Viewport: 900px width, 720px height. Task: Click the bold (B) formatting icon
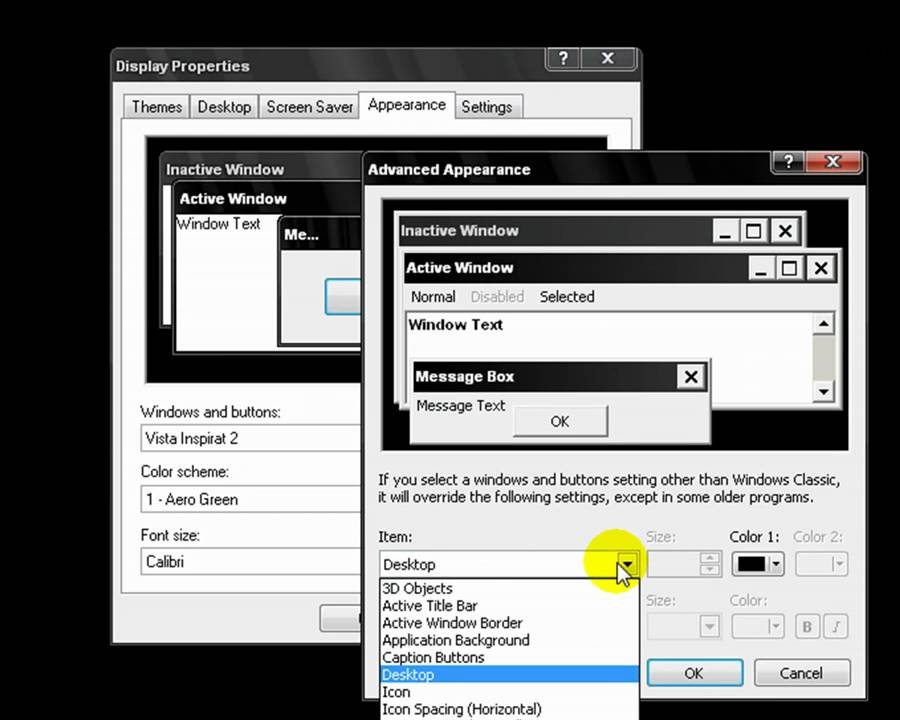(x=806, y=626)
